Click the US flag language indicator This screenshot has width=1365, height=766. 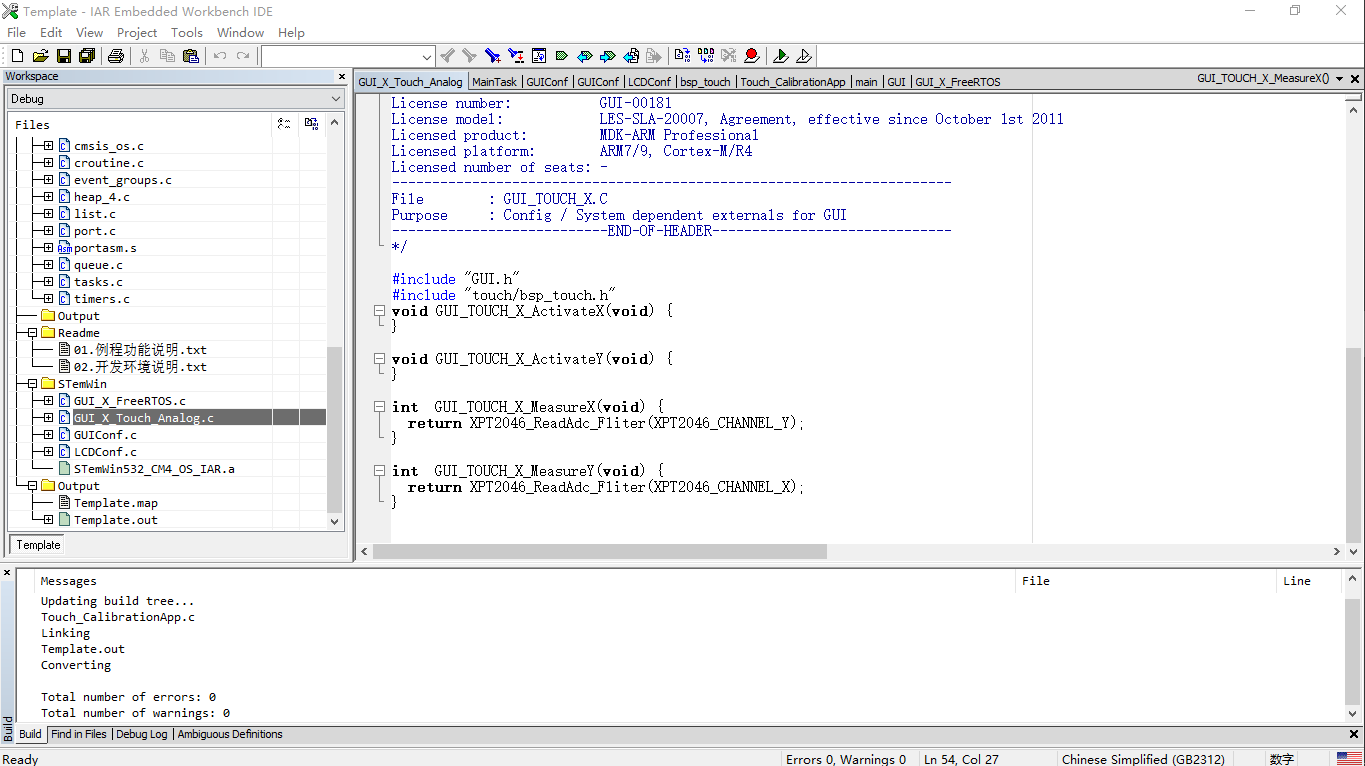pyautogui.click(x=1349, y=759)
